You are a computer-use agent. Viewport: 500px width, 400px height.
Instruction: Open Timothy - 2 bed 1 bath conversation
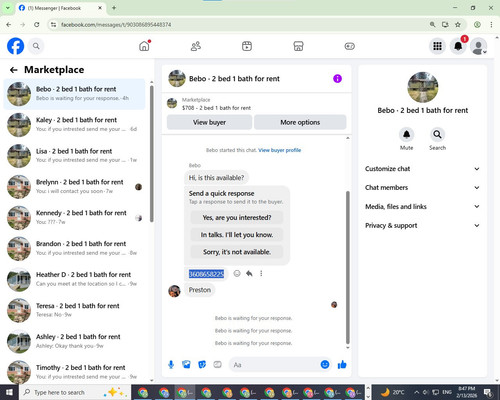[x=74, y=372]
